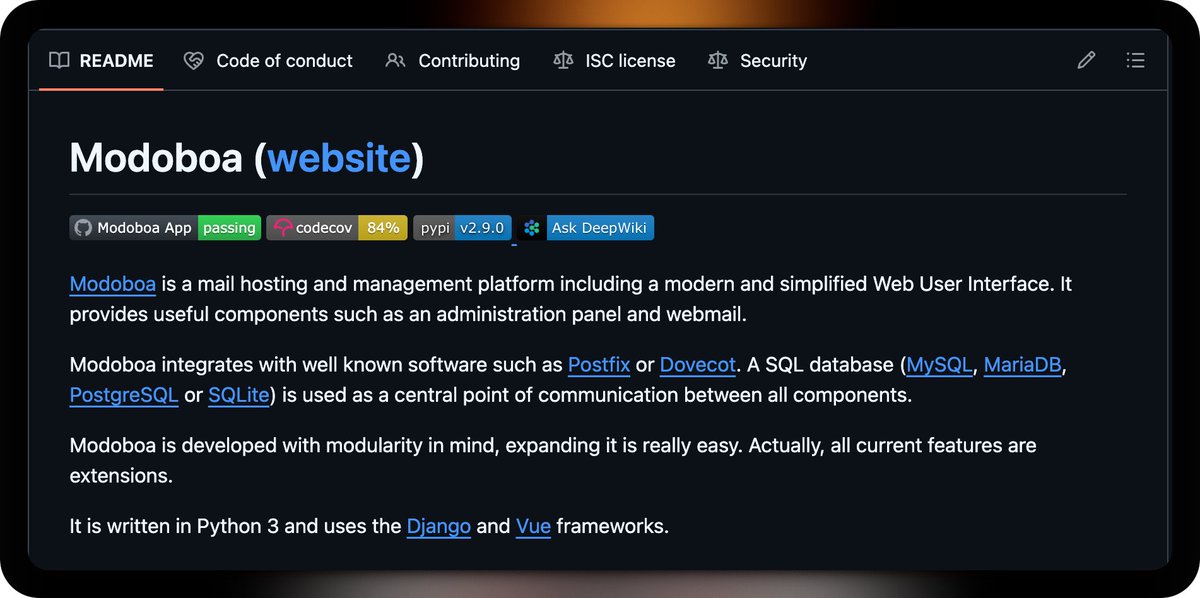
Task: View the ISC license tab
Action: pyautogui.click(x=614, y=61)
